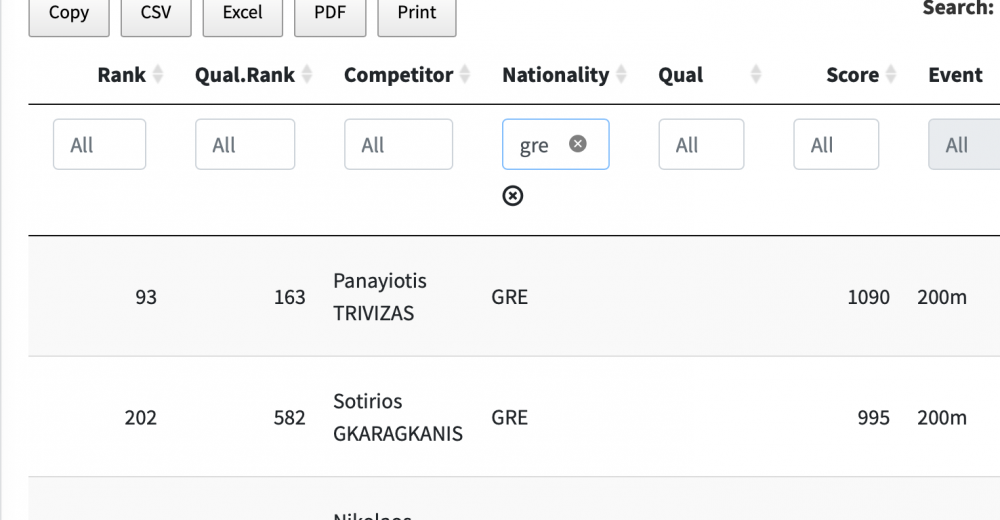Click the circled X reset icon below Nationality filter

coord(512,196)
